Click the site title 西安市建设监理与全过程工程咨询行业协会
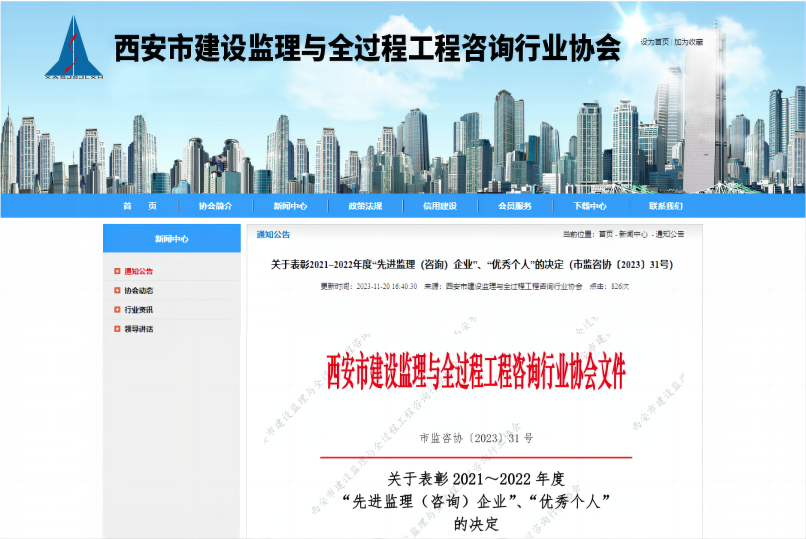This screenshot has height=539, width=806. coord(367,48)
